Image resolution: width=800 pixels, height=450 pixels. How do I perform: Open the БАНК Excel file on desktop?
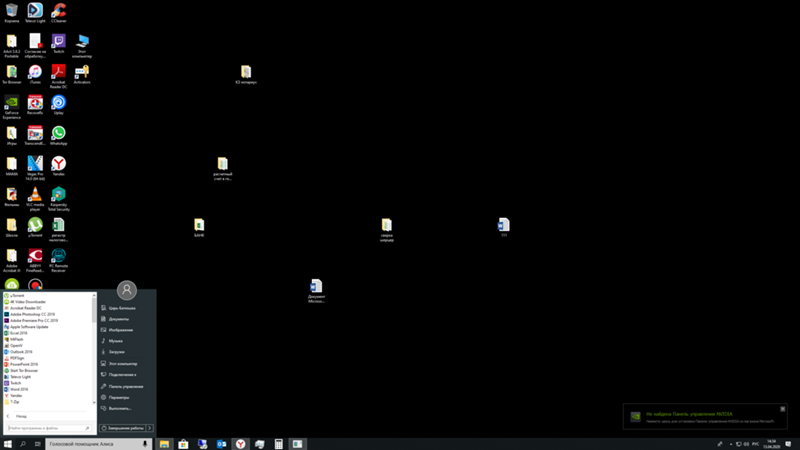tap(199, 228)
